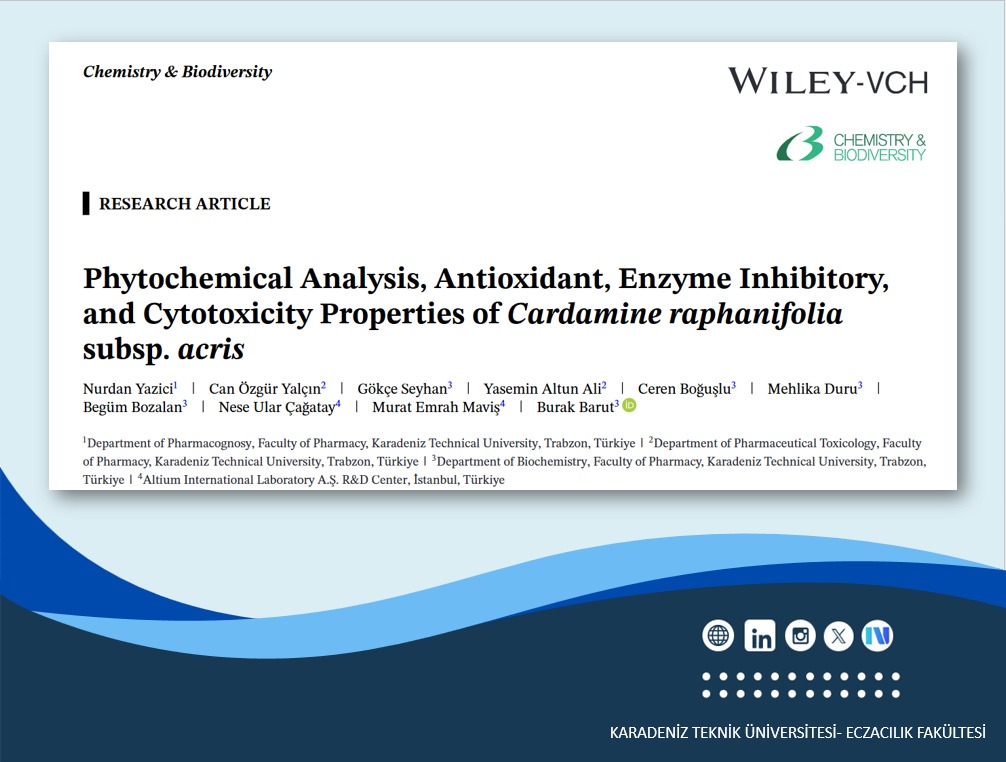The width and height of the screenshot is (1006, 762).
Task: Click author name Can Özgür Yalçın
Action: 264,388
